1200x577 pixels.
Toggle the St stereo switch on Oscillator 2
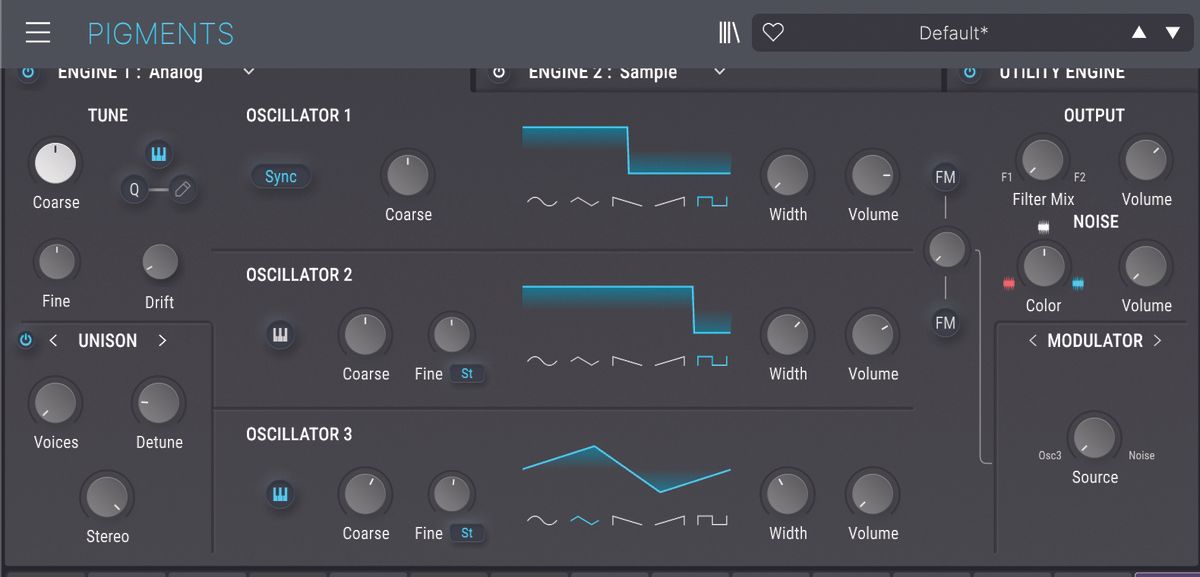[466, 373]
